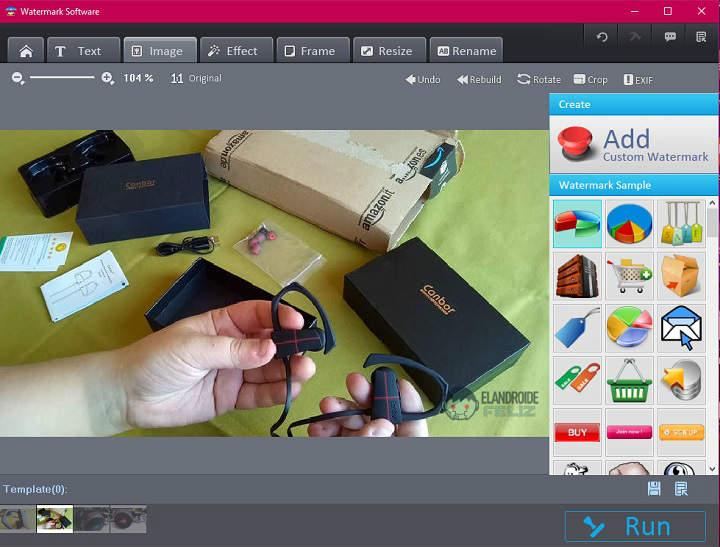Click the Rotate tool
720x547 pixels.
pyautogui.click(x=539, y=79)
